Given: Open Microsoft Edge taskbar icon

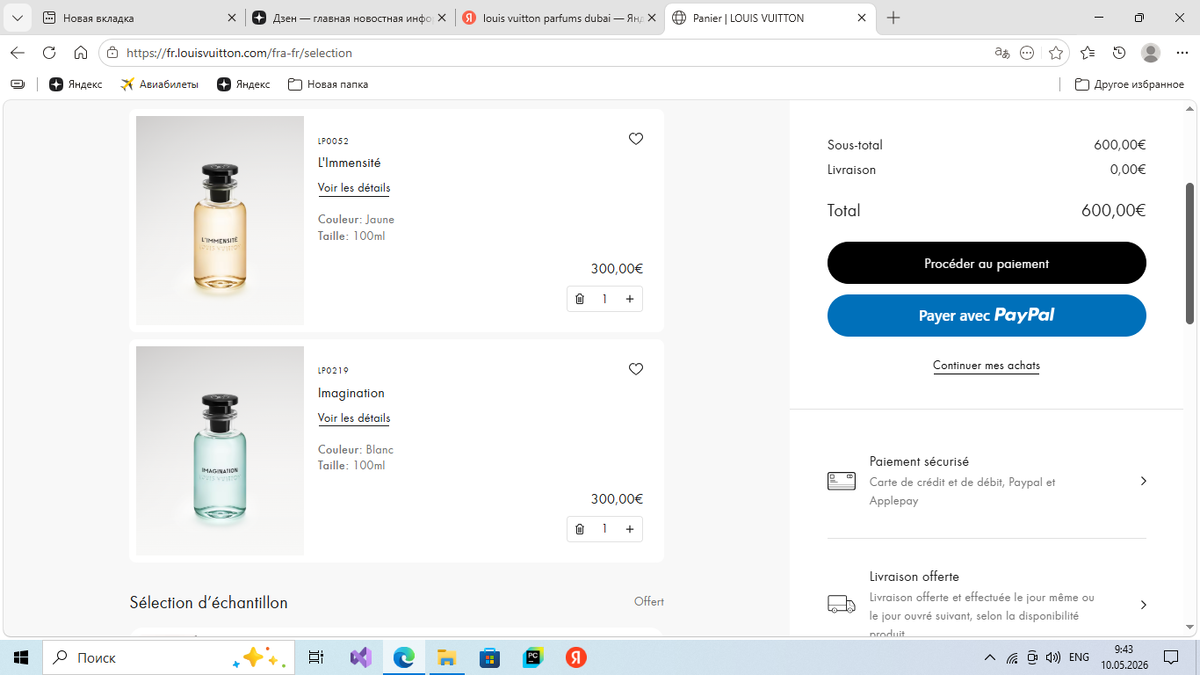Looking at the screenshot, I should [x=404, y=657].
